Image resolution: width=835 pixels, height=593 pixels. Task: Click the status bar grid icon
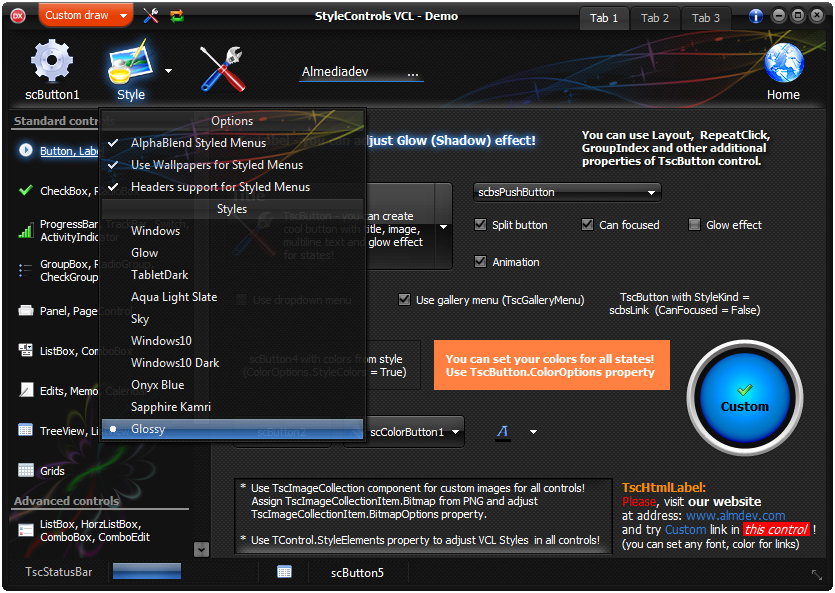(x=284, y=572)
